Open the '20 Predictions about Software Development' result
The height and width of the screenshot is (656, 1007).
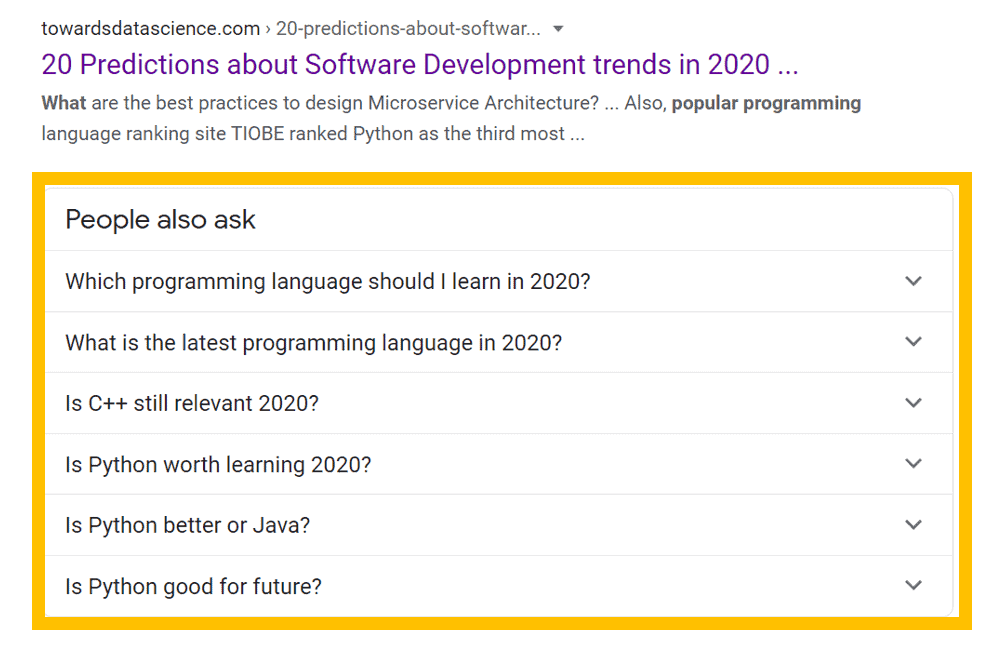tap(420, 65)
